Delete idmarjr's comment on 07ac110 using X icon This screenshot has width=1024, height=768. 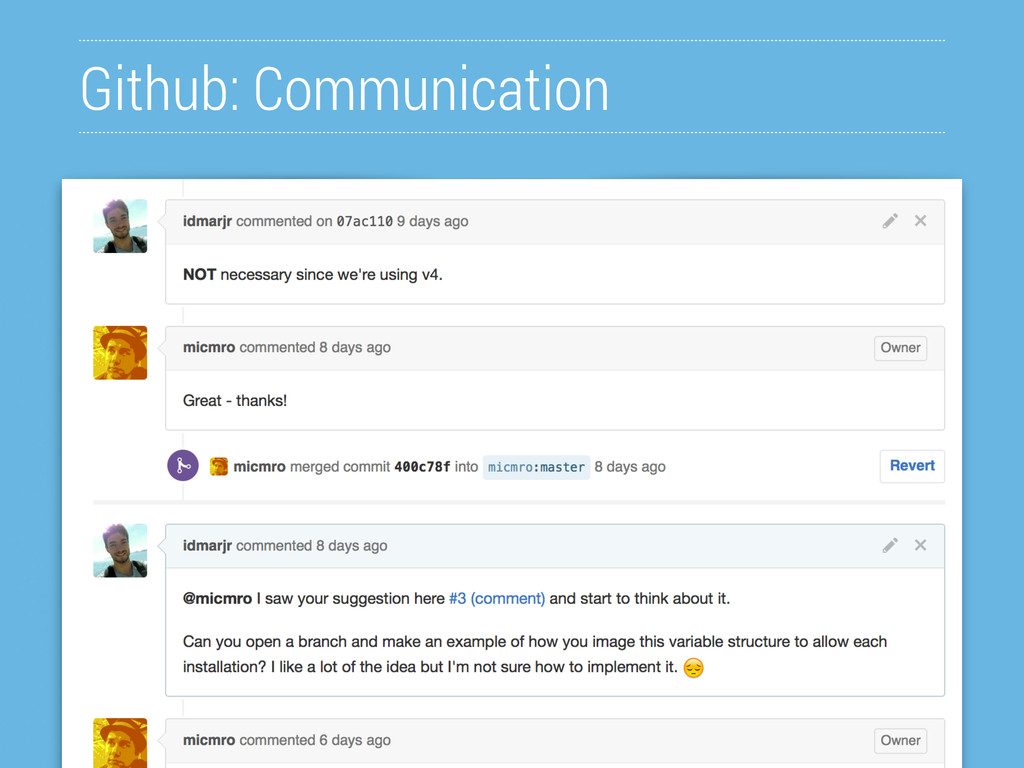[920, 221]
